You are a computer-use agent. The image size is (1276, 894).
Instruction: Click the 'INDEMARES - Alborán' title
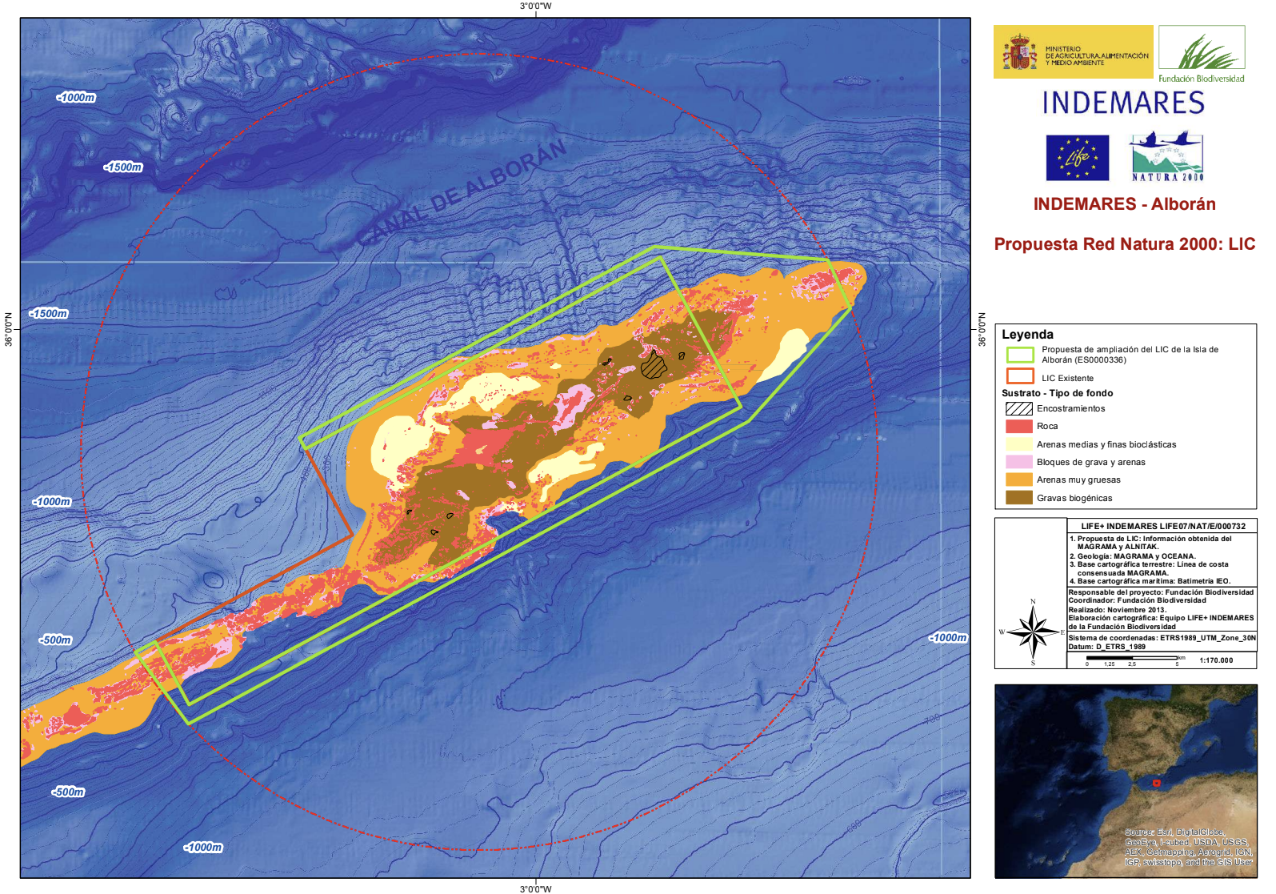[1124, 204]
